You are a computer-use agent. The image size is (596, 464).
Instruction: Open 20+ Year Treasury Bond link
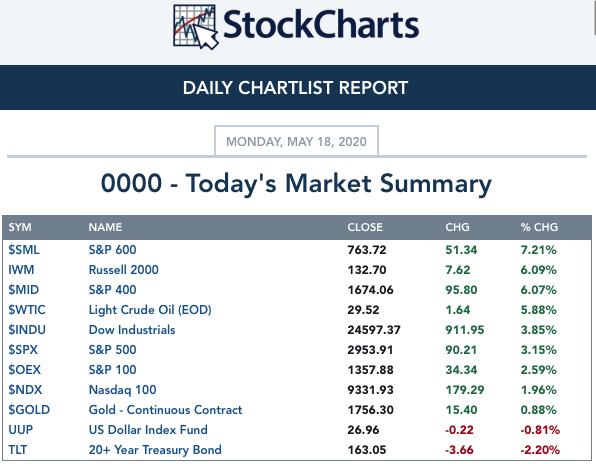coord(155,450)
